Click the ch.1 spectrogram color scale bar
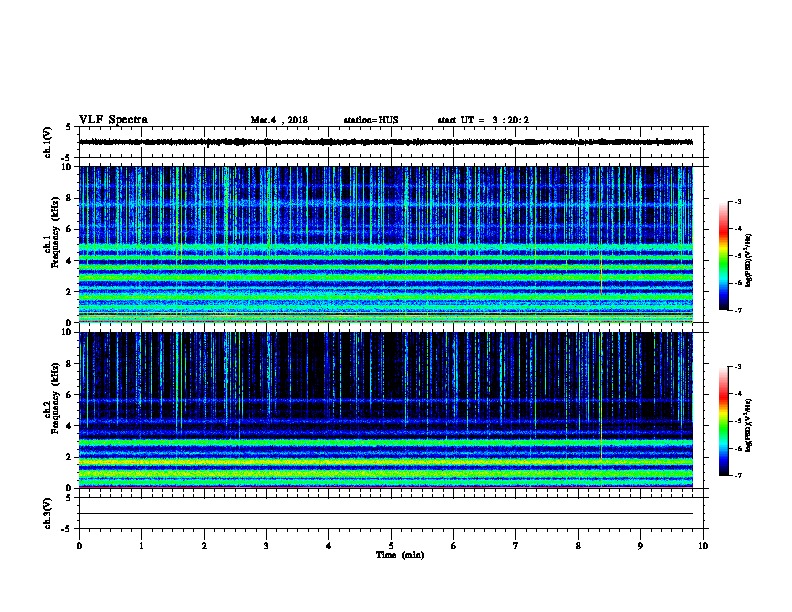The height and width of the screenshot is (612, 792). pos(723,256)
